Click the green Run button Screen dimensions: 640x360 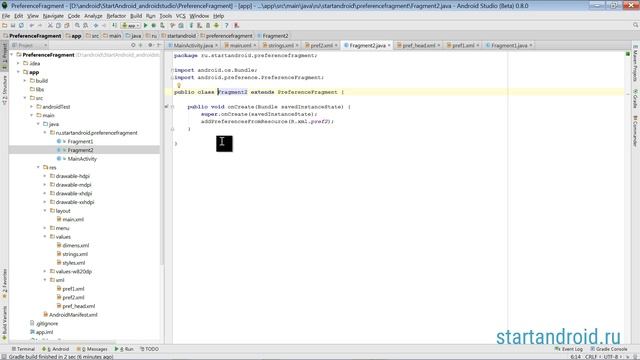point(146,25)
